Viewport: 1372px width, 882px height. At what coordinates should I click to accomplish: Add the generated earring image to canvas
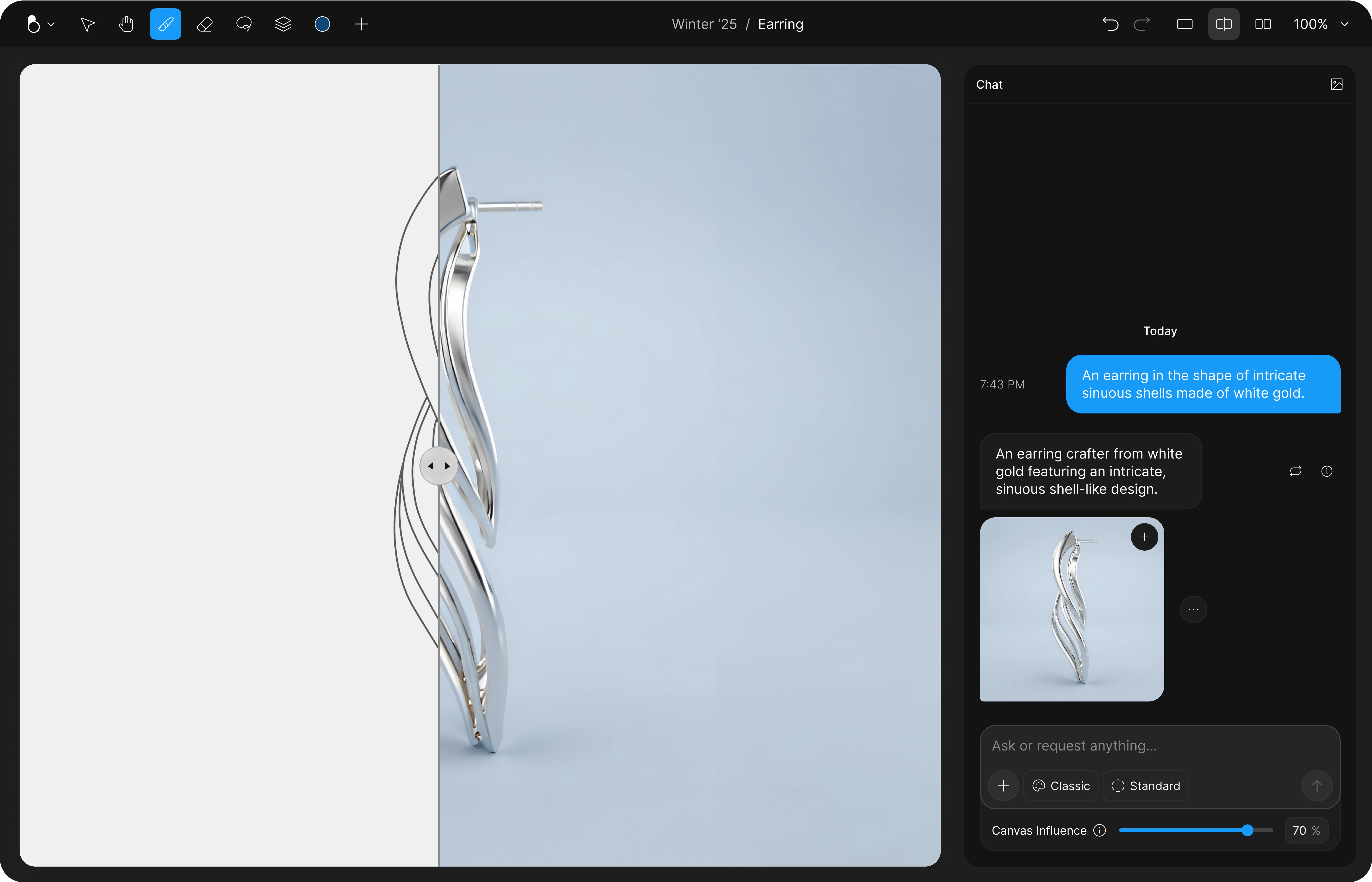[x=1145, y=537]
